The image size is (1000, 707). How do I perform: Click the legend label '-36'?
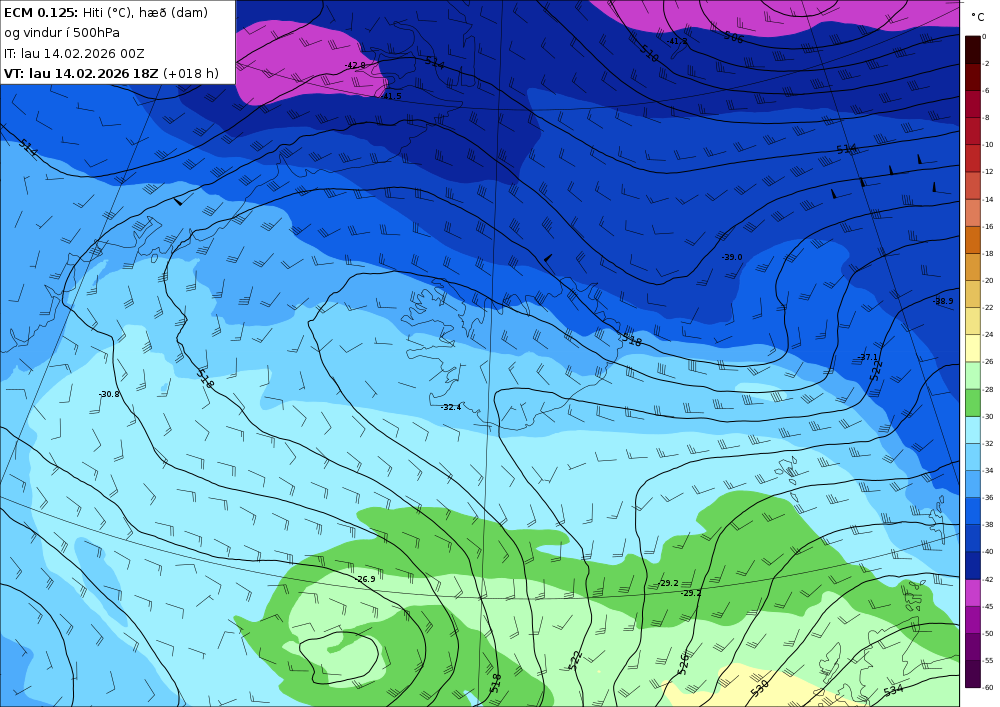click(x=988, y=498)
